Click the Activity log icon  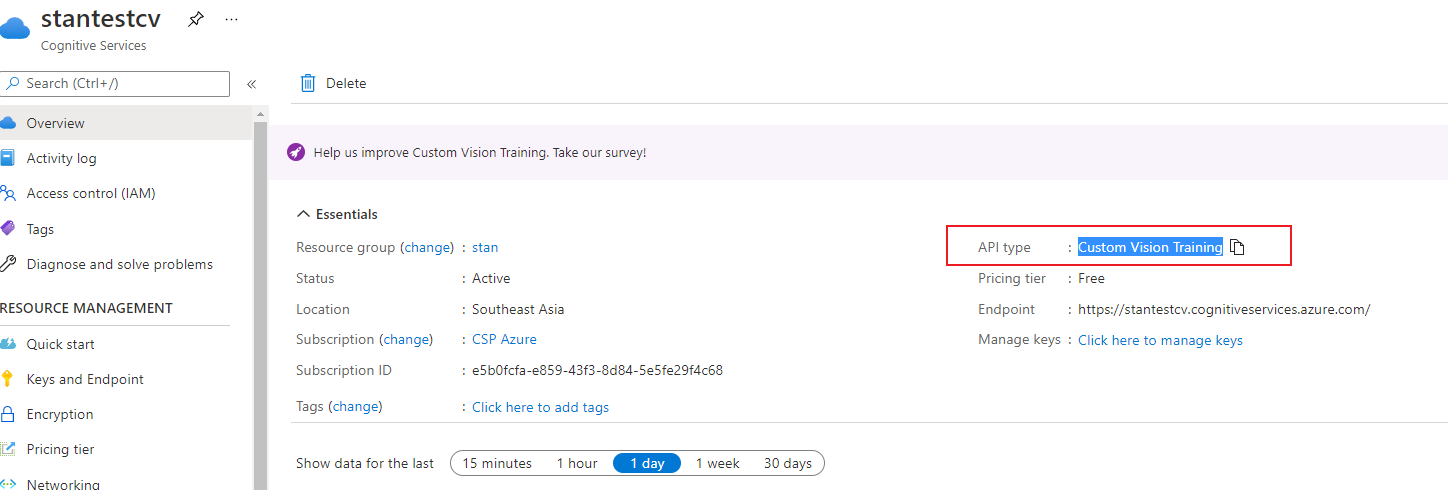tap(8, 158)
